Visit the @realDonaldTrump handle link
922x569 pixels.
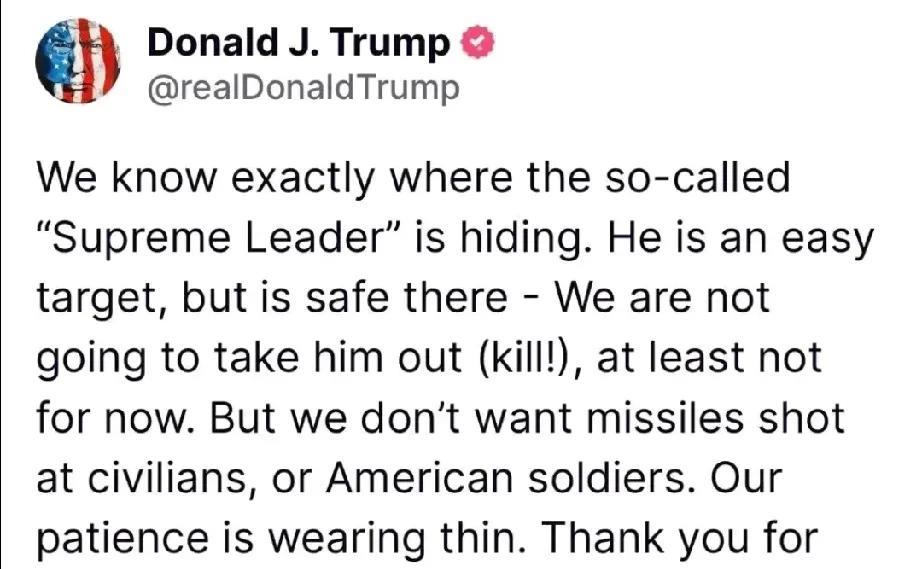coord(303,88)
